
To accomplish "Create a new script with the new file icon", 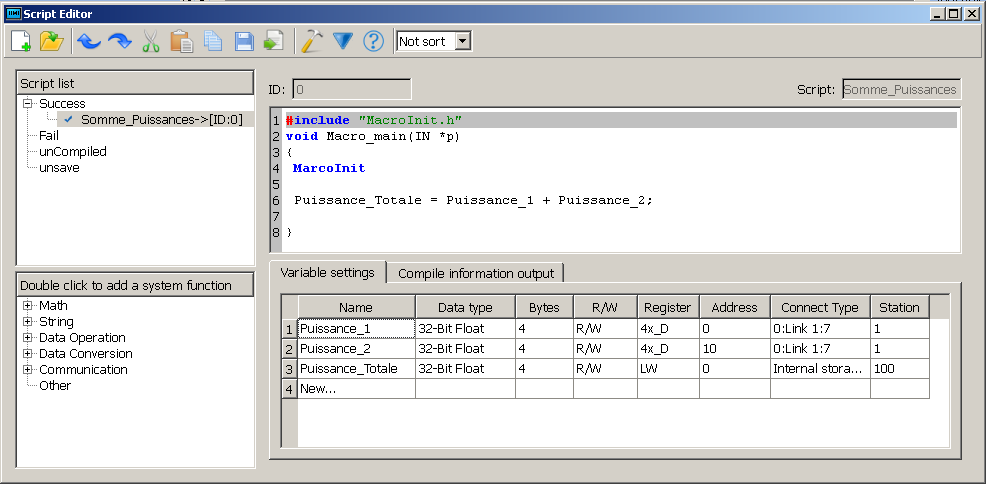I will coord(21,41).
